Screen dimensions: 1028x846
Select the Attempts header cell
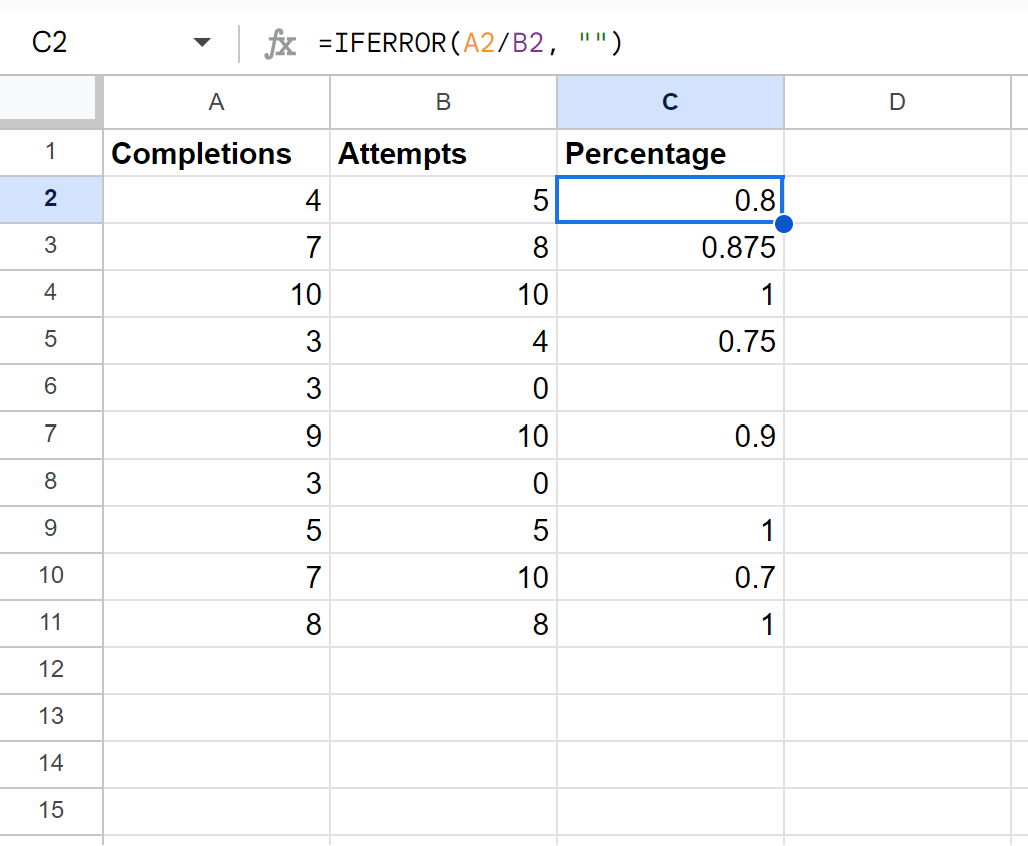point(443,153)
